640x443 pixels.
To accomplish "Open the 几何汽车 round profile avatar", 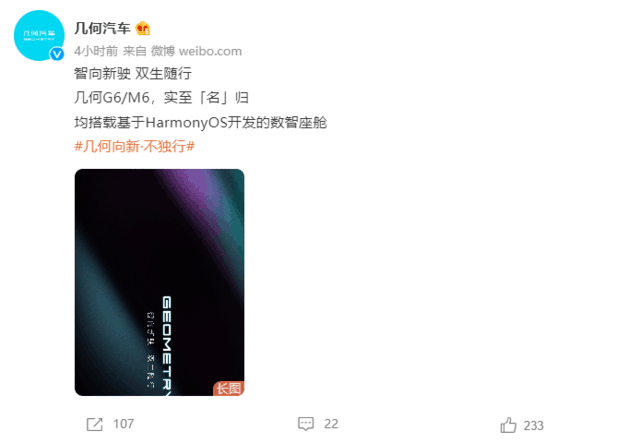I will click(39, 36).
